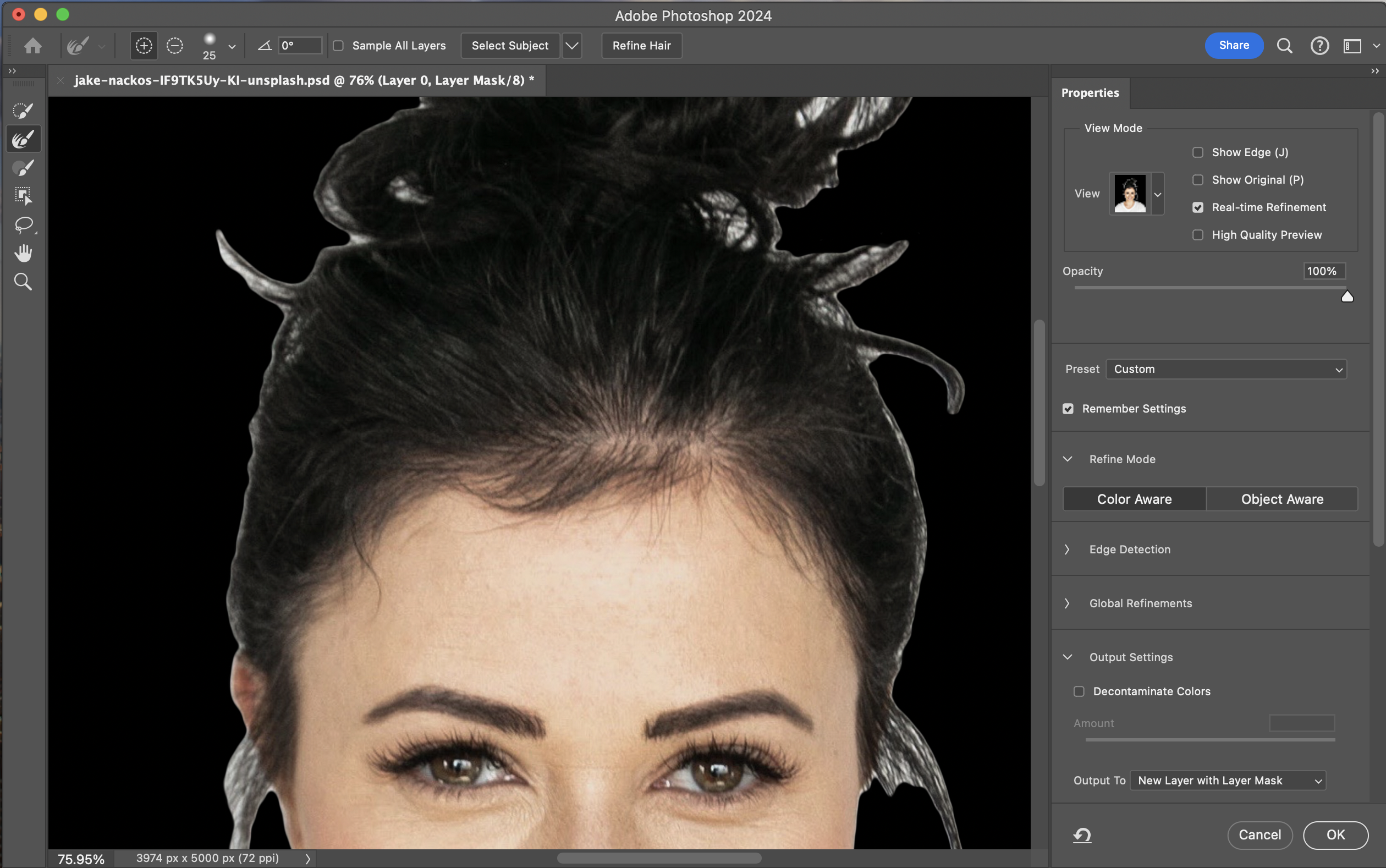Switch refine mode to Object Aware
The image size is (1386, 868).
pyautogui.click(x=1281, y=499)
